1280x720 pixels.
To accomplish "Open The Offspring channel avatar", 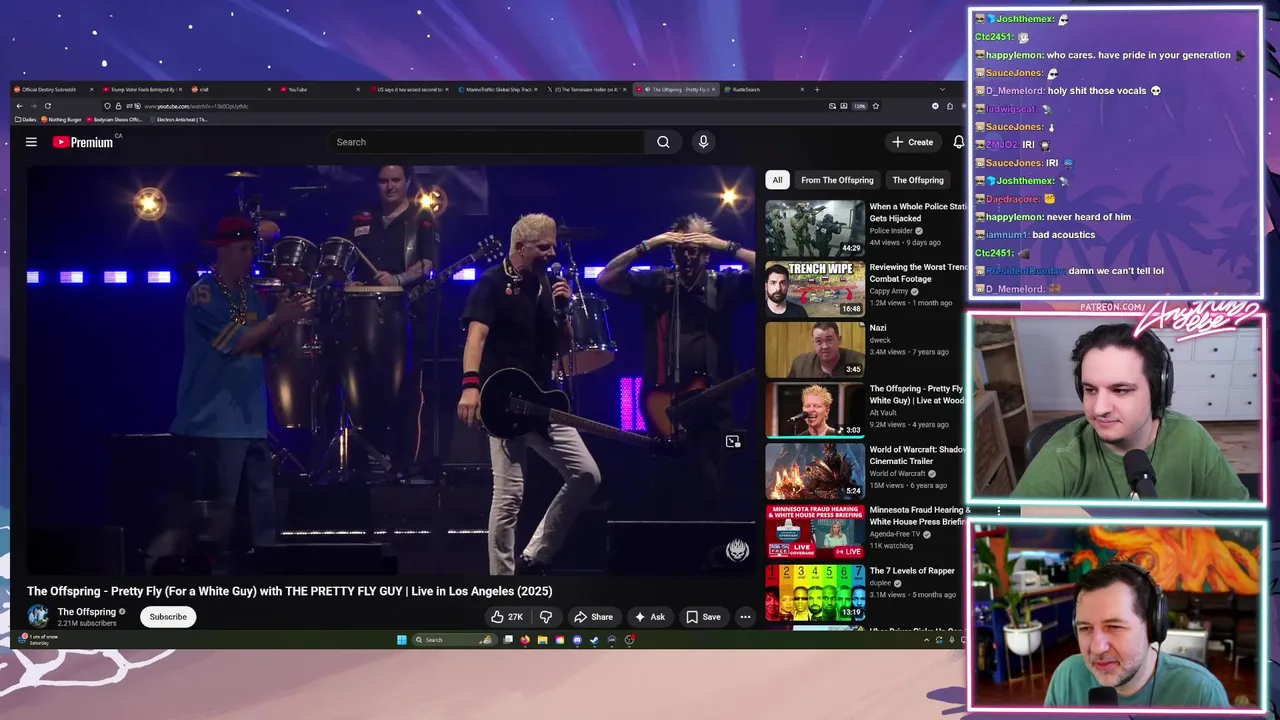I will [x=38, y=616].
